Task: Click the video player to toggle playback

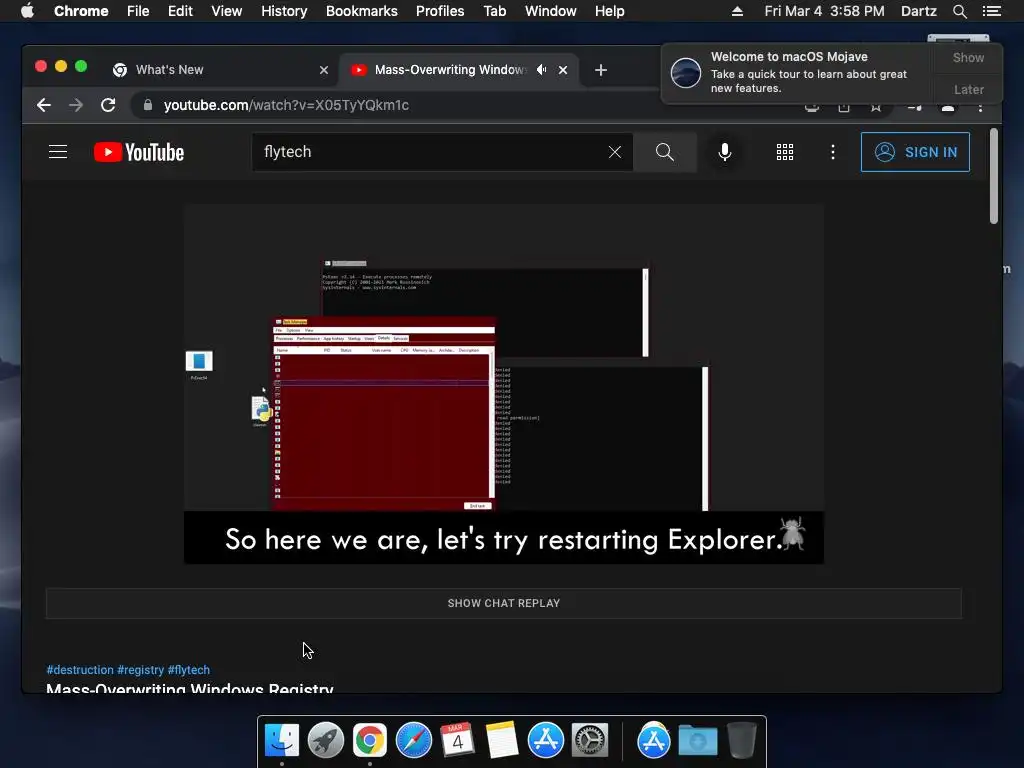Action: click(x=504, y=384)
